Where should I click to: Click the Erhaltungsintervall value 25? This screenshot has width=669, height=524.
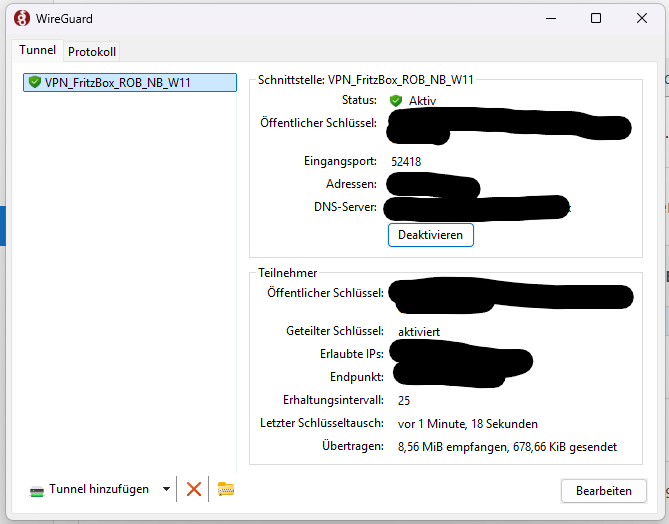404,401
